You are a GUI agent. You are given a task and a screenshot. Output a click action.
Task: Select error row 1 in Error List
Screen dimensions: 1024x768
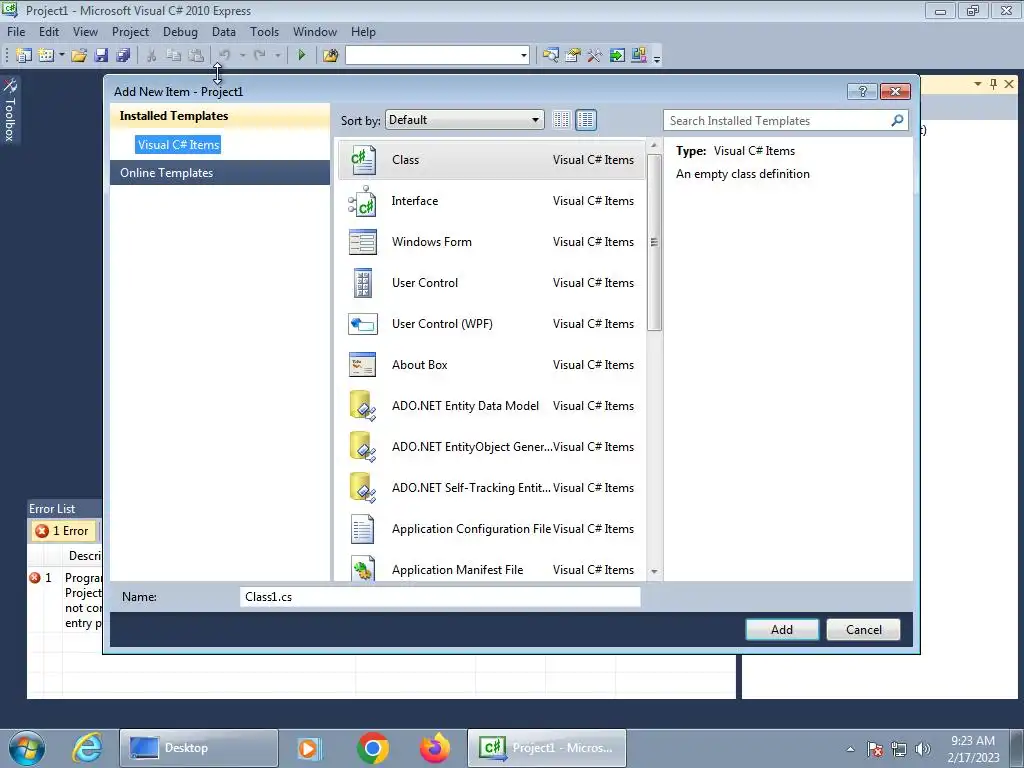65,600
